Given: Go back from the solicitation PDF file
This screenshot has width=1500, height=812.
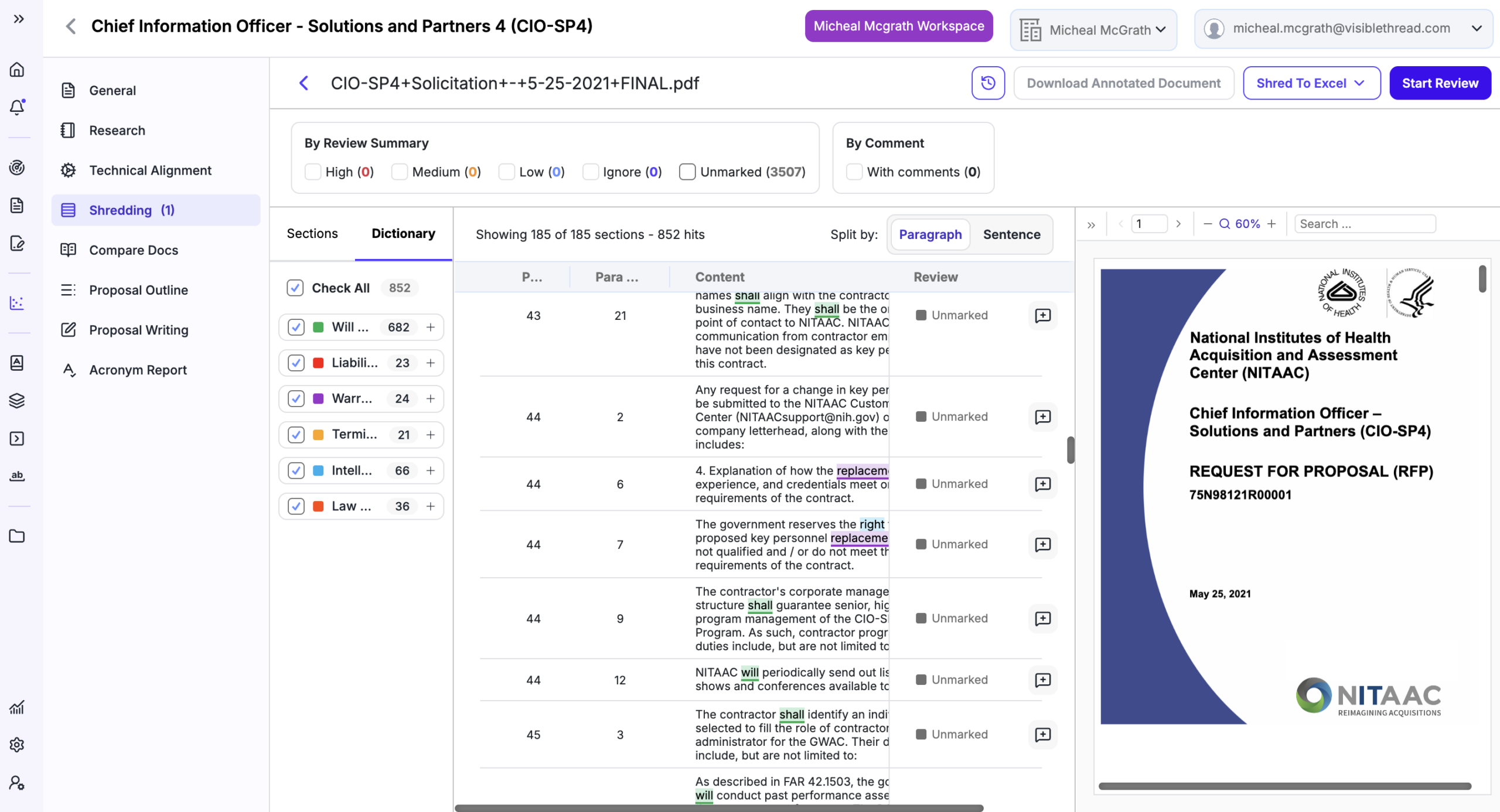Looking at the screenshot, I should tap(304, 83).
